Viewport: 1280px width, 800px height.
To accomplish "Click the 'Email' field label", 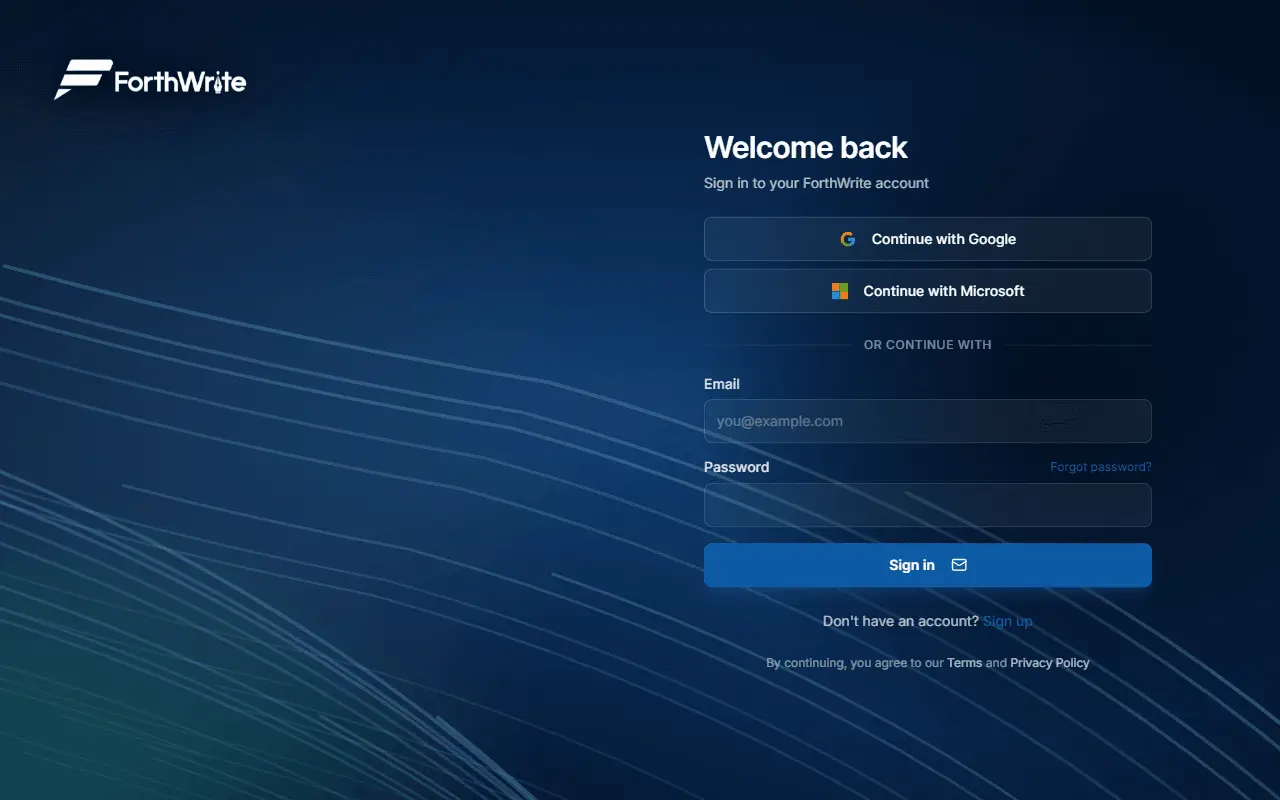I will 722,384.
